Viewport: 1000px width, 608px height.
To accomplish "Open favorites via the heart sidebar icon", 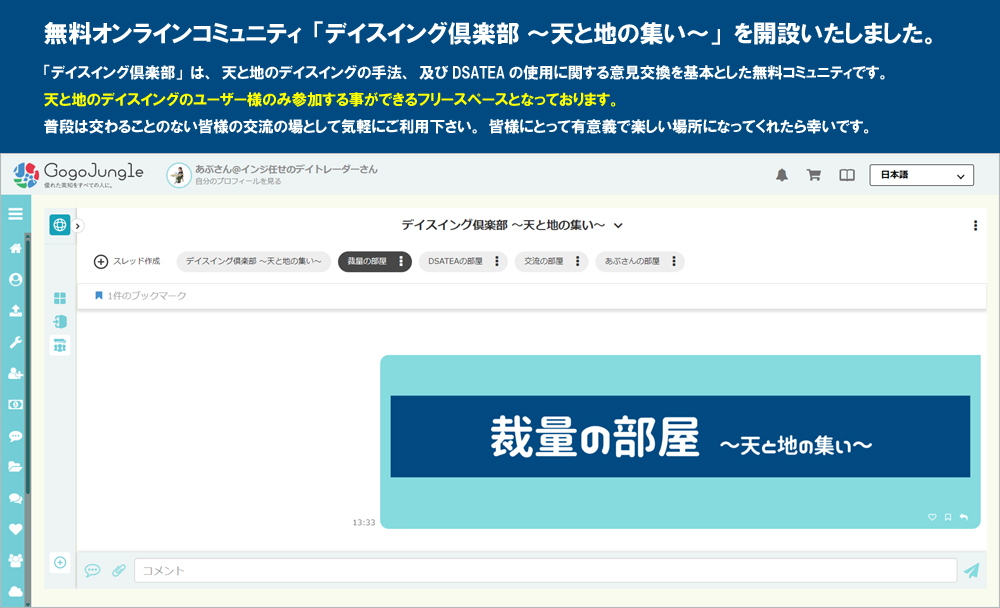I will tap(15, 529).
